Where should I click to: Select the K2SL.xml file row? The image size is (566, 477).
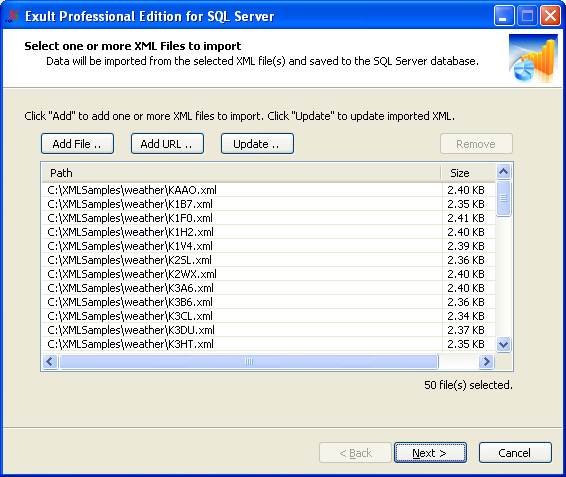(x=269, y=260)
